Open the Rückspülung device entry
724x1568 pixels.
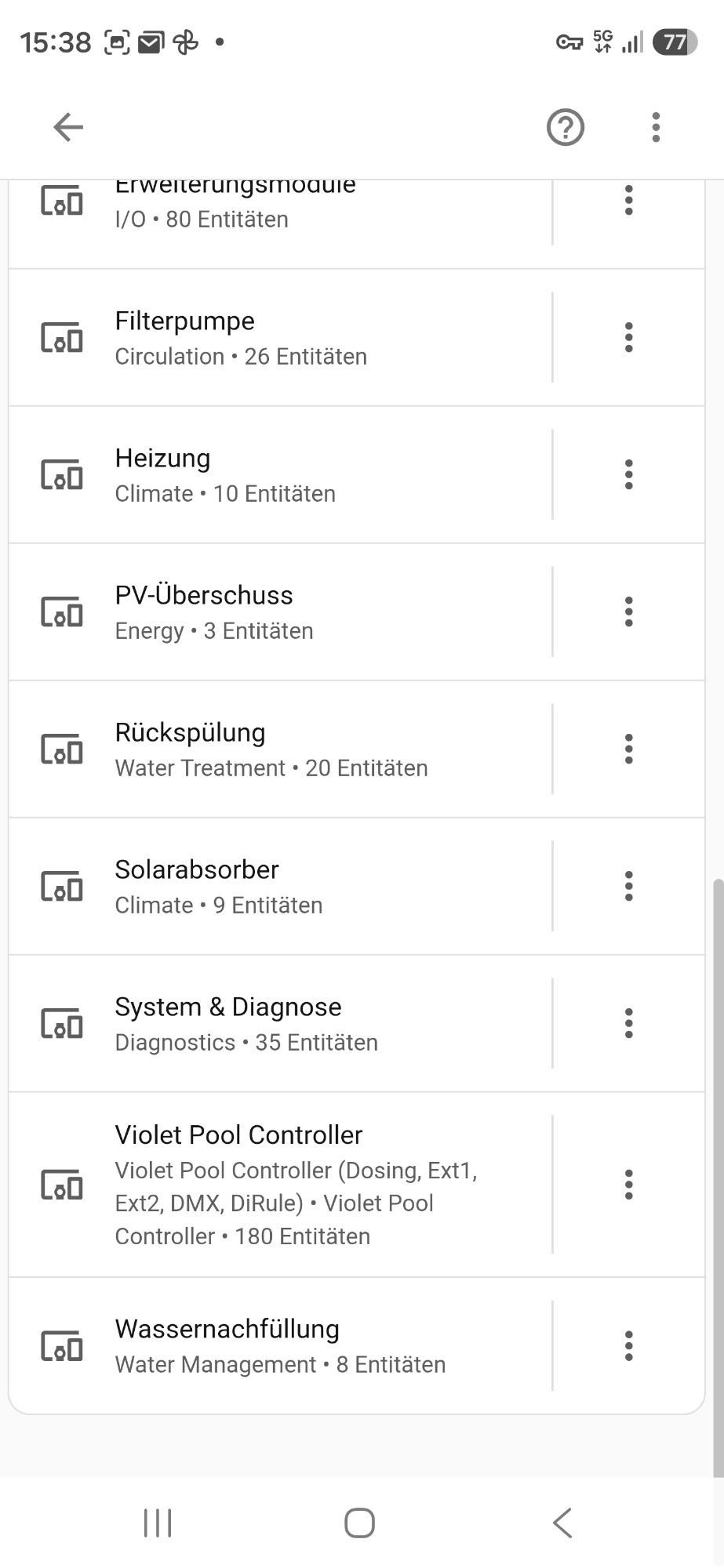[x=280, y=749]
